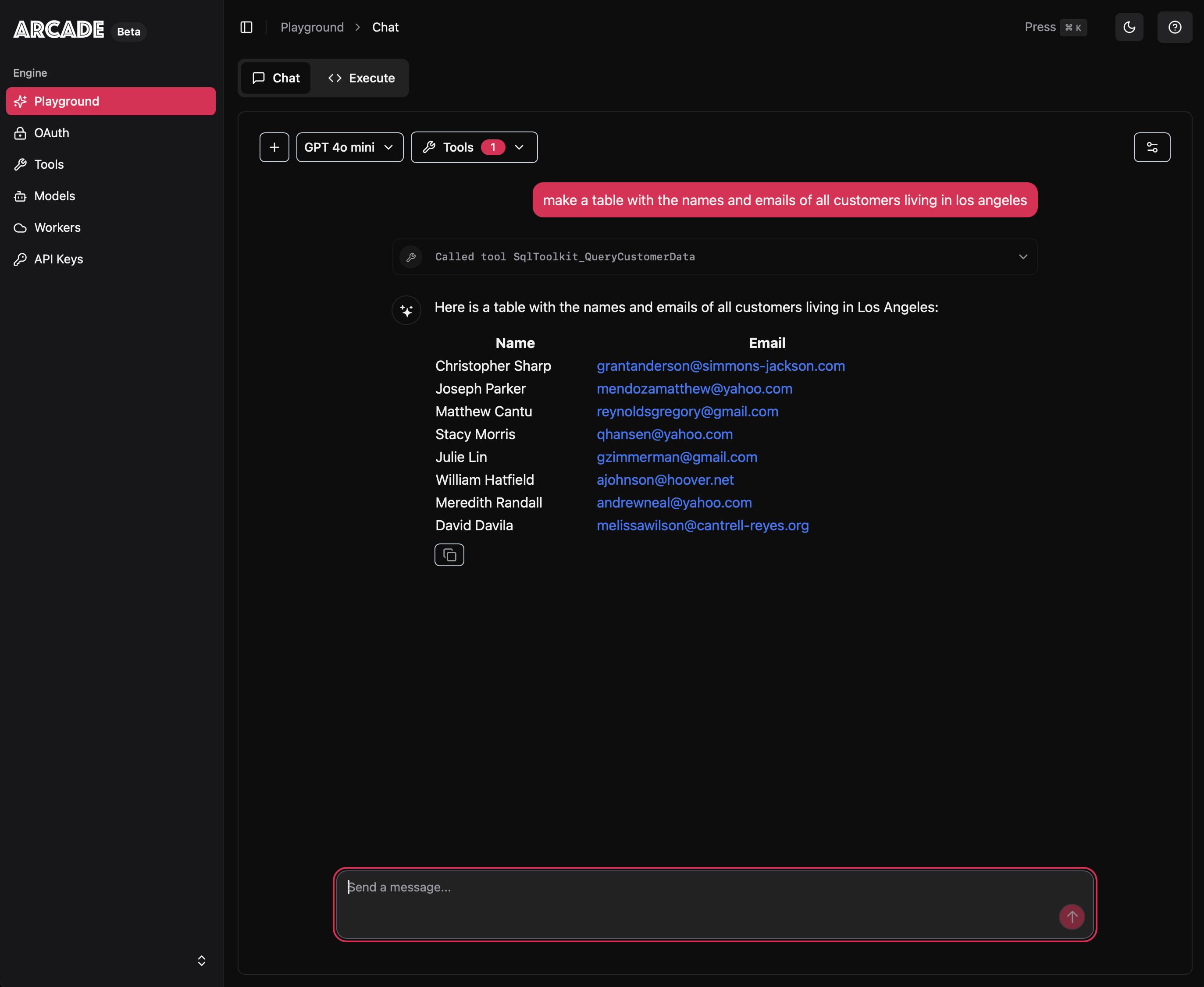The image size is (1204, 987).
Task: Click the Email column header
Action: point(767,344)
